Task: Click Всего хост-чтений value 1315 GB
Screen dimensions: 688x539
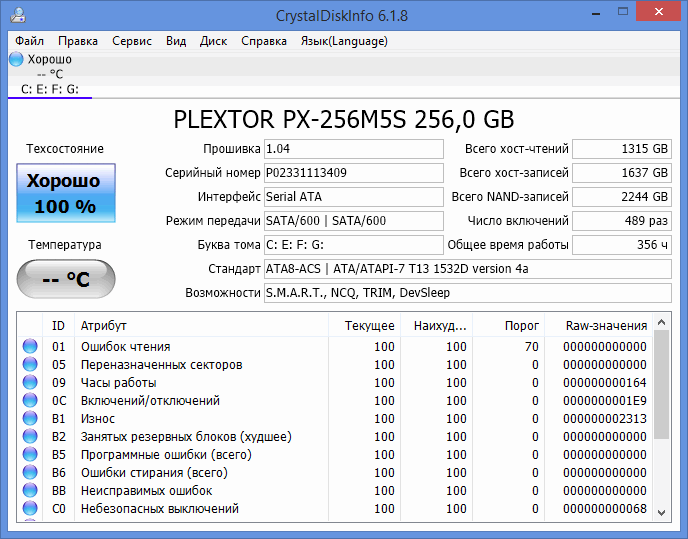Action: pyautogui.click(x=622, y=149)
